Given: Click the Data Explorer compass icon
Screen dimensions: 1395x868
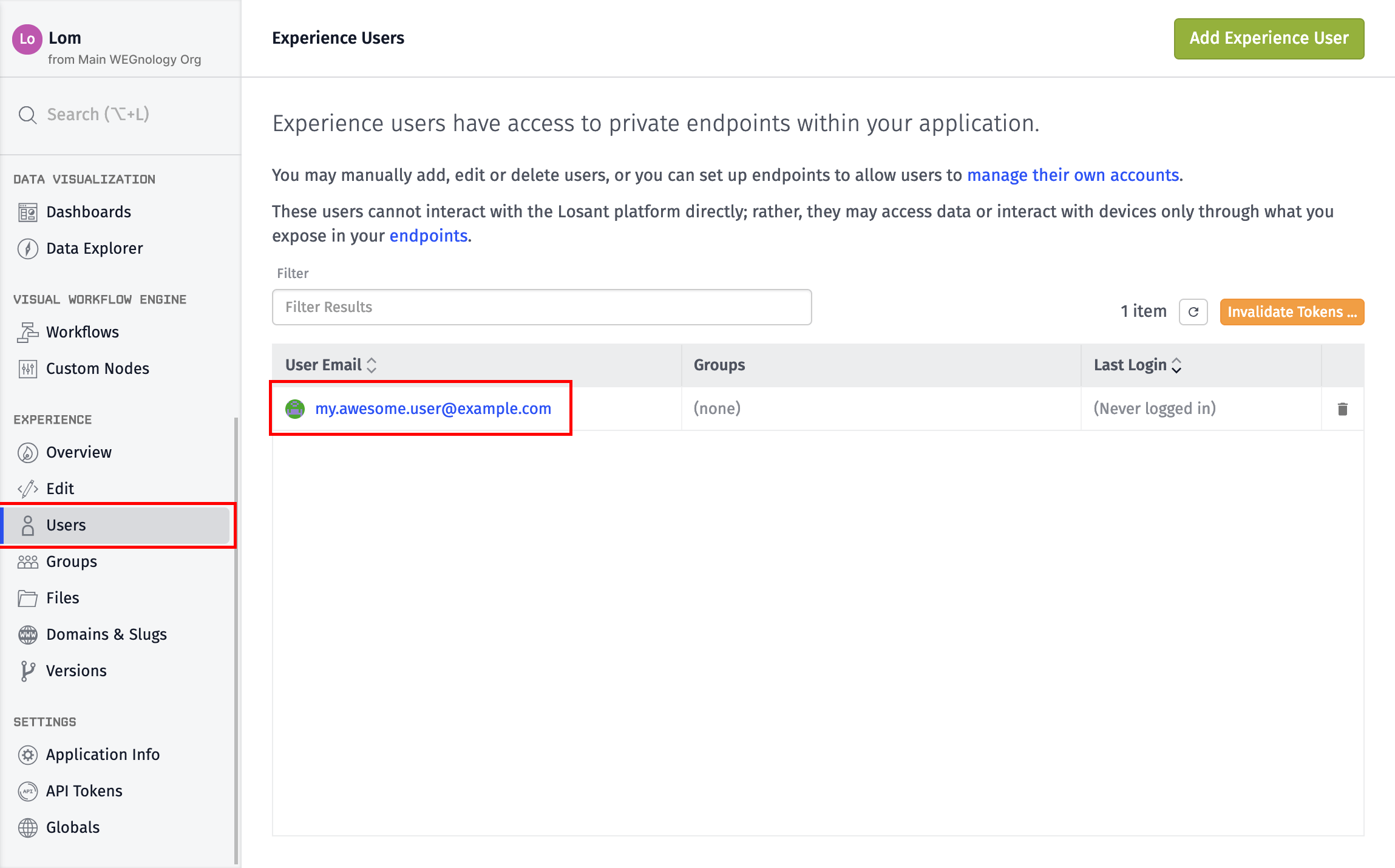Looking at the screenshot, I should pyautogui.click(x=27, y=249).
